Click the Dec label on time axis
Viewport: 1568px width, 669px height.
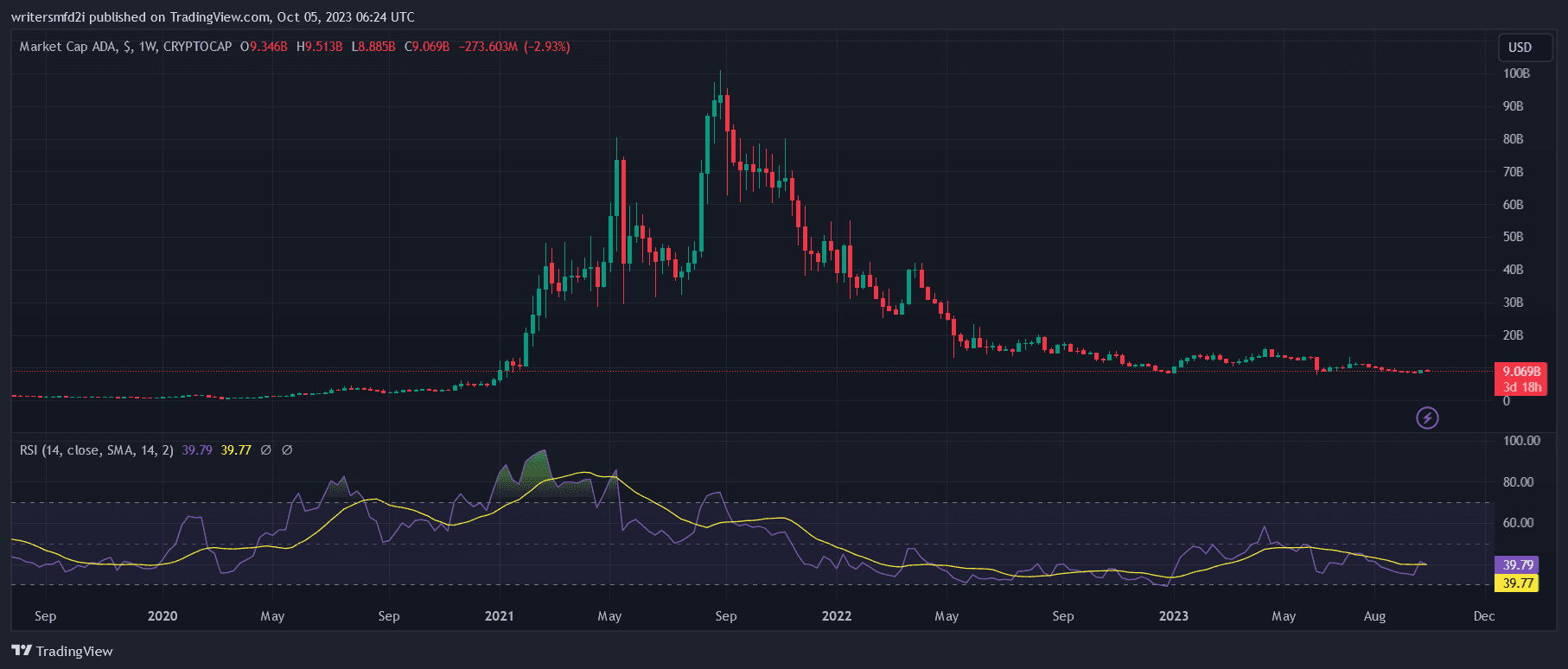(x=1483, y=616)
